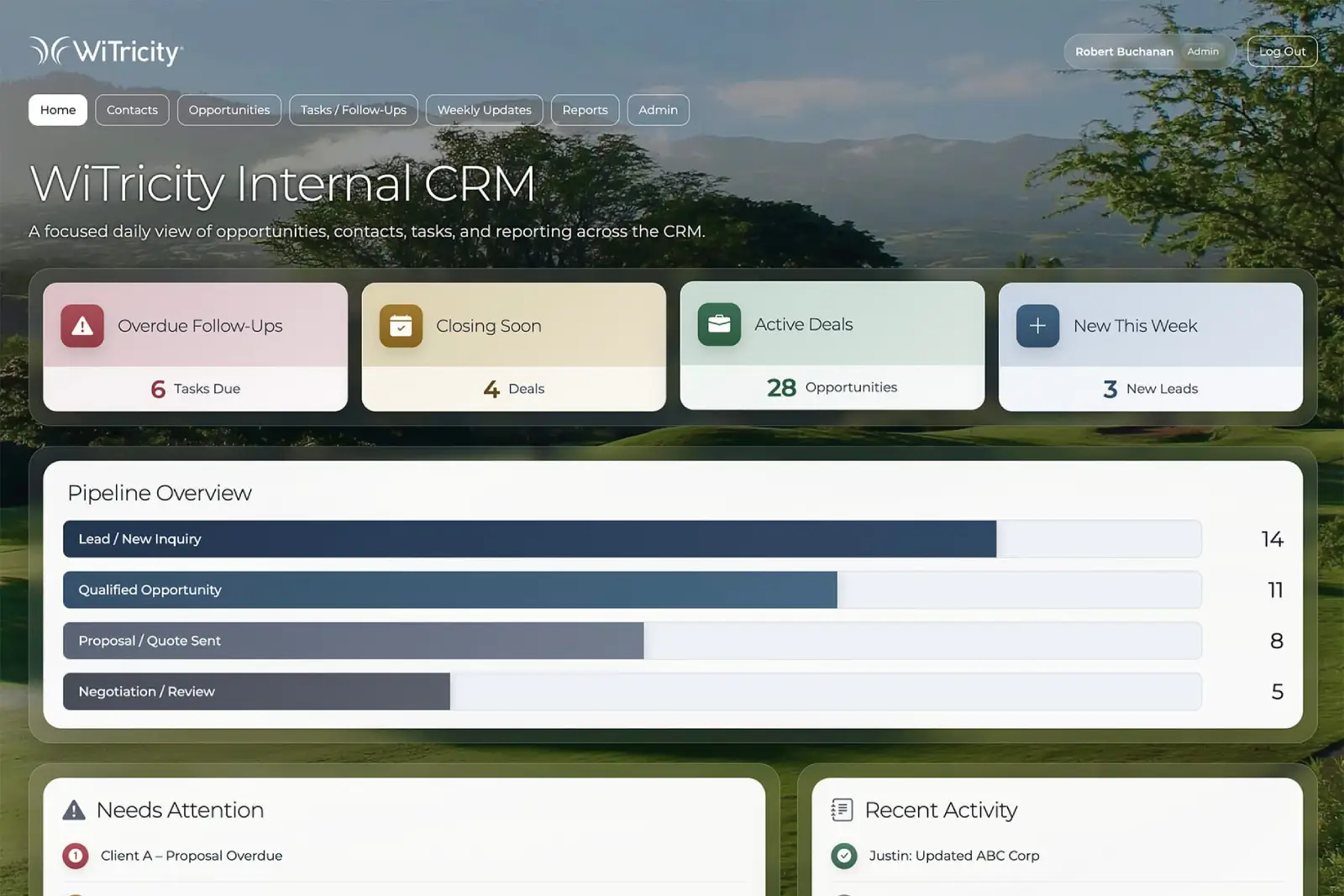Open 'Client A – Proposal Overdue' item

(192, 856)
